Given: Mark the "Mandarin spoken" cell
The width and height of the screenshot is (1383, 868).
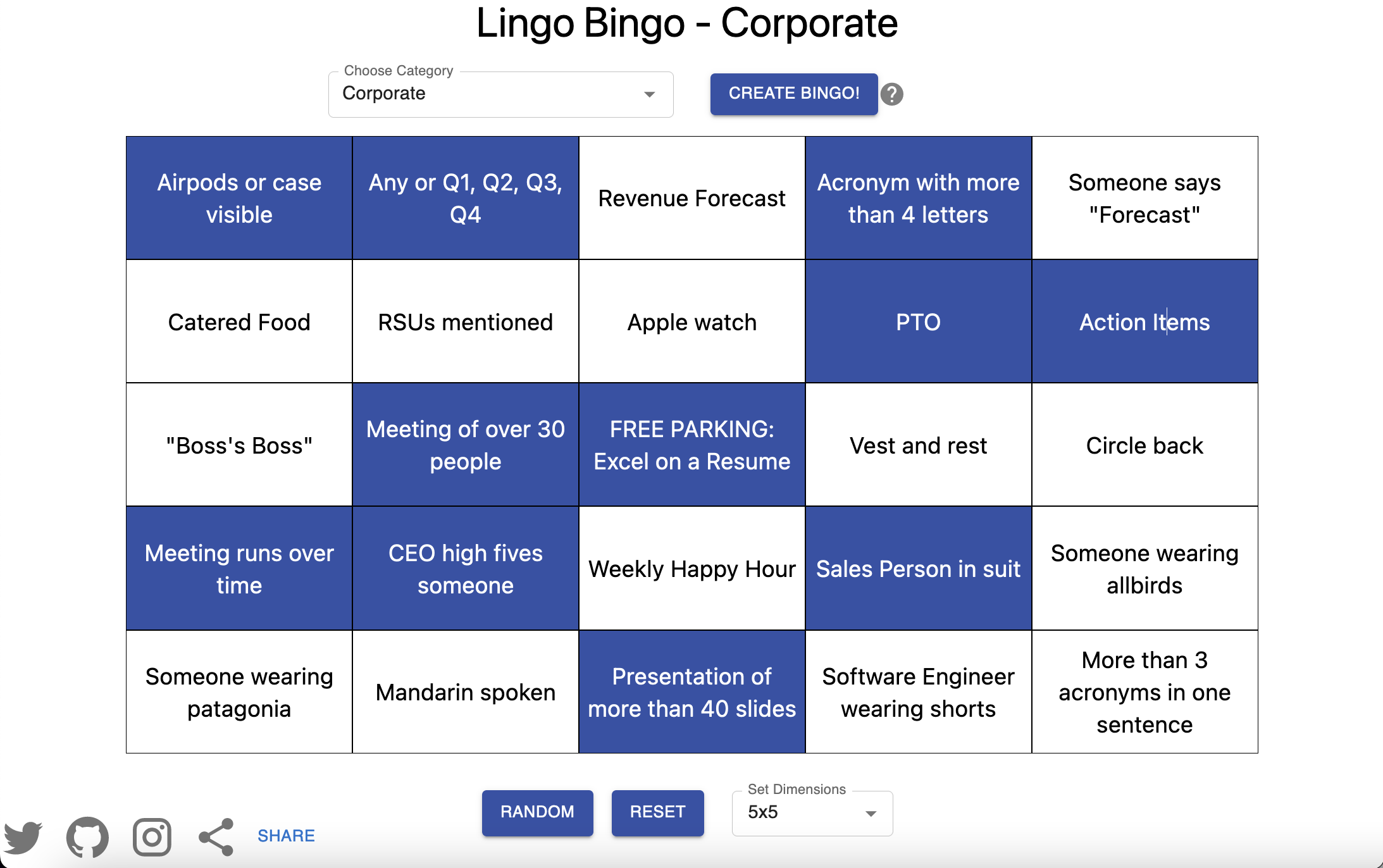Looking at the screenshot, I should pyautogui.click(x=466, y=691).
